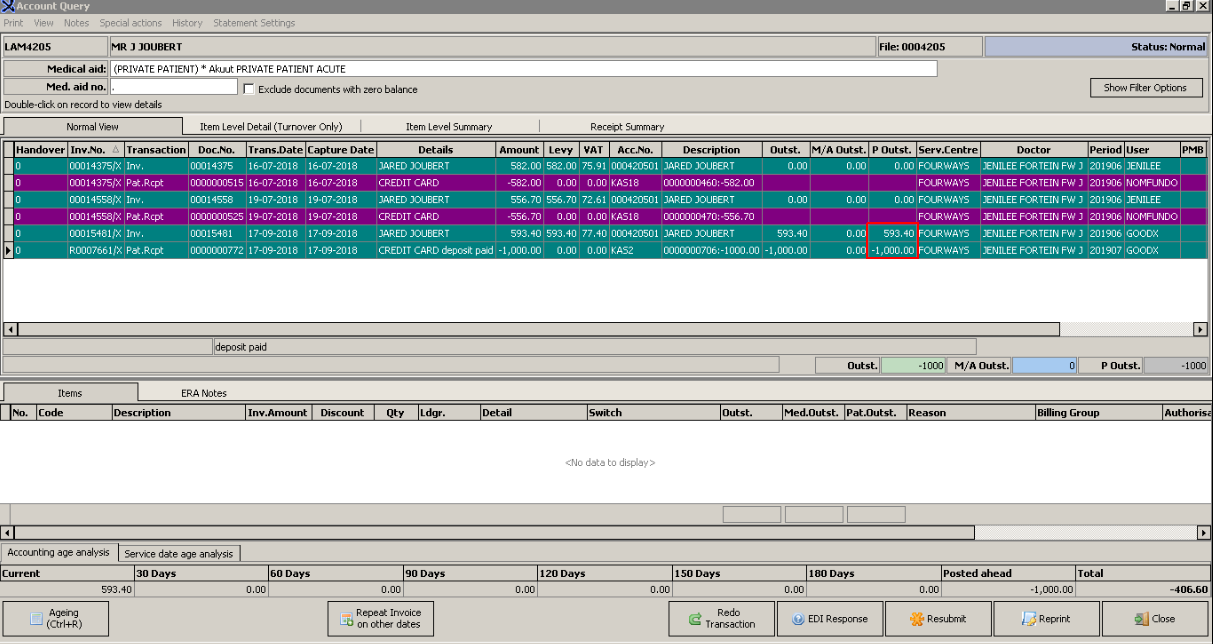Switch to Item Level Summary tab
Viewport: 1213px width, 644px height.
click(448, 127)
